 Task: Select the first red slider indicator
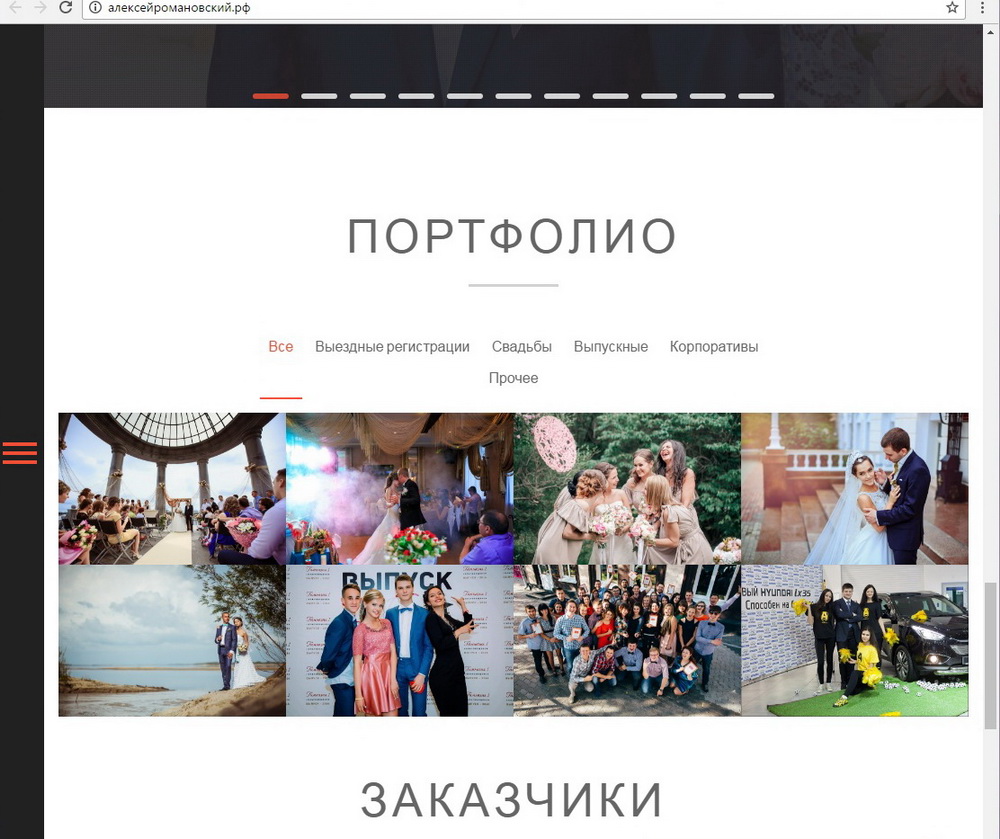pyautogui.click(x=270, y=96)
